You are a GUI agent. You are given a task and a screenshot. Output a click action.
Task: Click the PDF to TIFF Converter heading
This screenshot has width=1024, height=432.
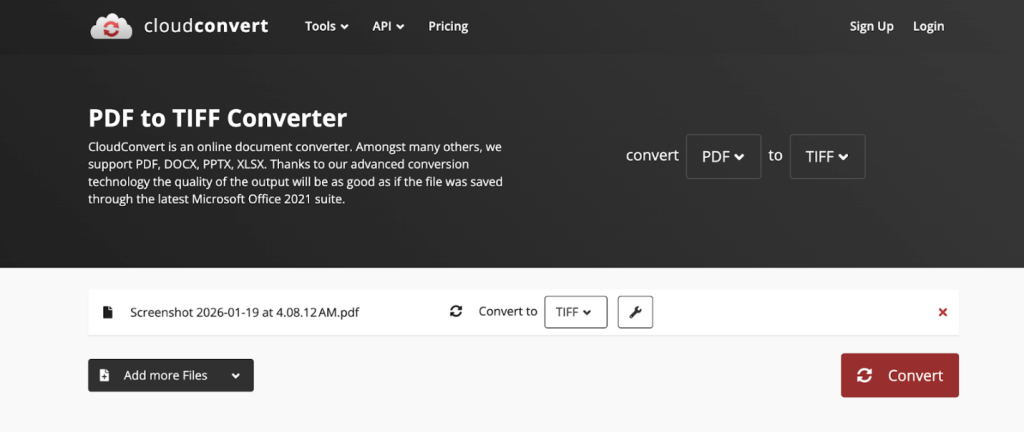(x=217, y=119)
